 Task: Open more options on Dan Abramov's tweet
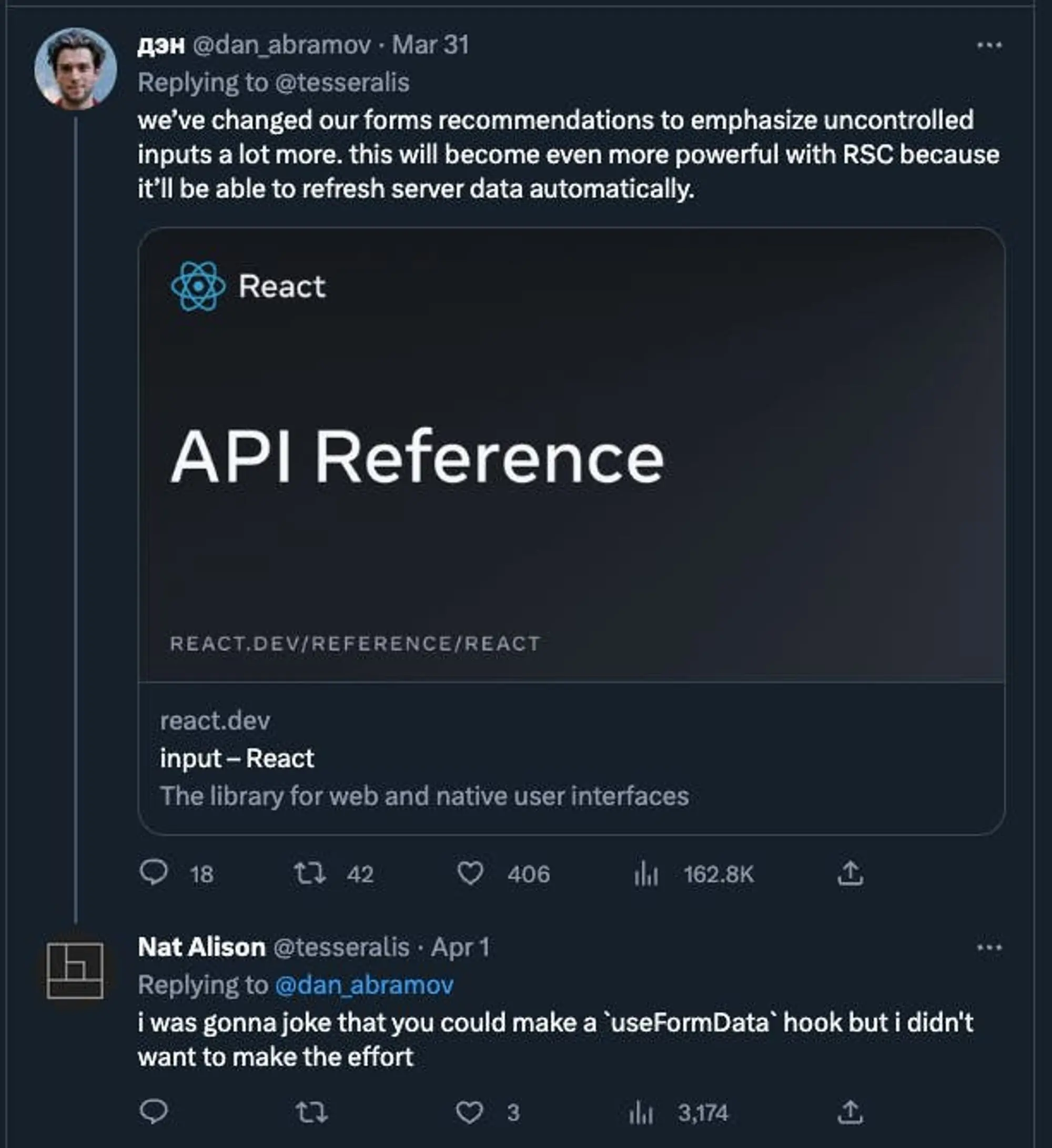click(x=989, y=46)
